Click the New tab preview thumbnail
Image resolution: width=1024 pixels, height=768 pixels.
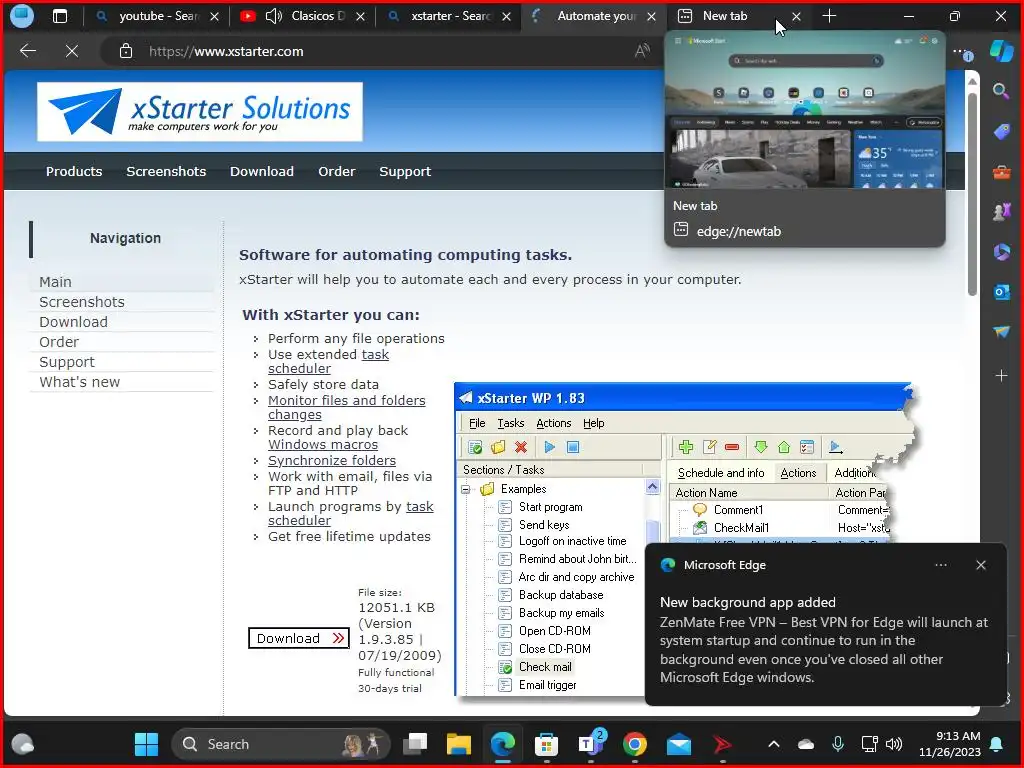805,110
